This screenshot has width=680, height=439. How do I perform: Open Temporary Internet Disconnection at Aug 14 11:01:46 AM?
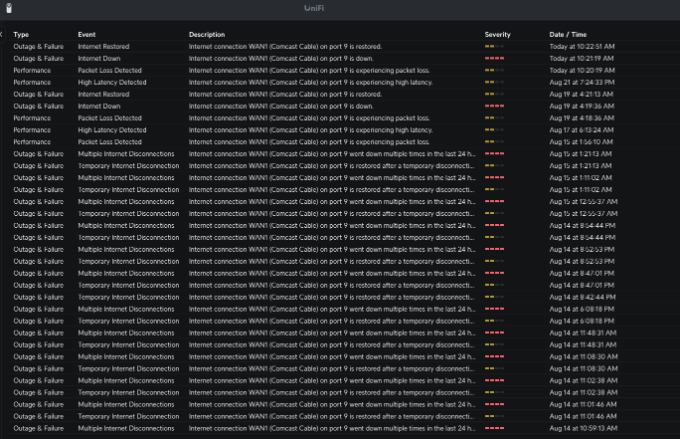coord(128,416)
